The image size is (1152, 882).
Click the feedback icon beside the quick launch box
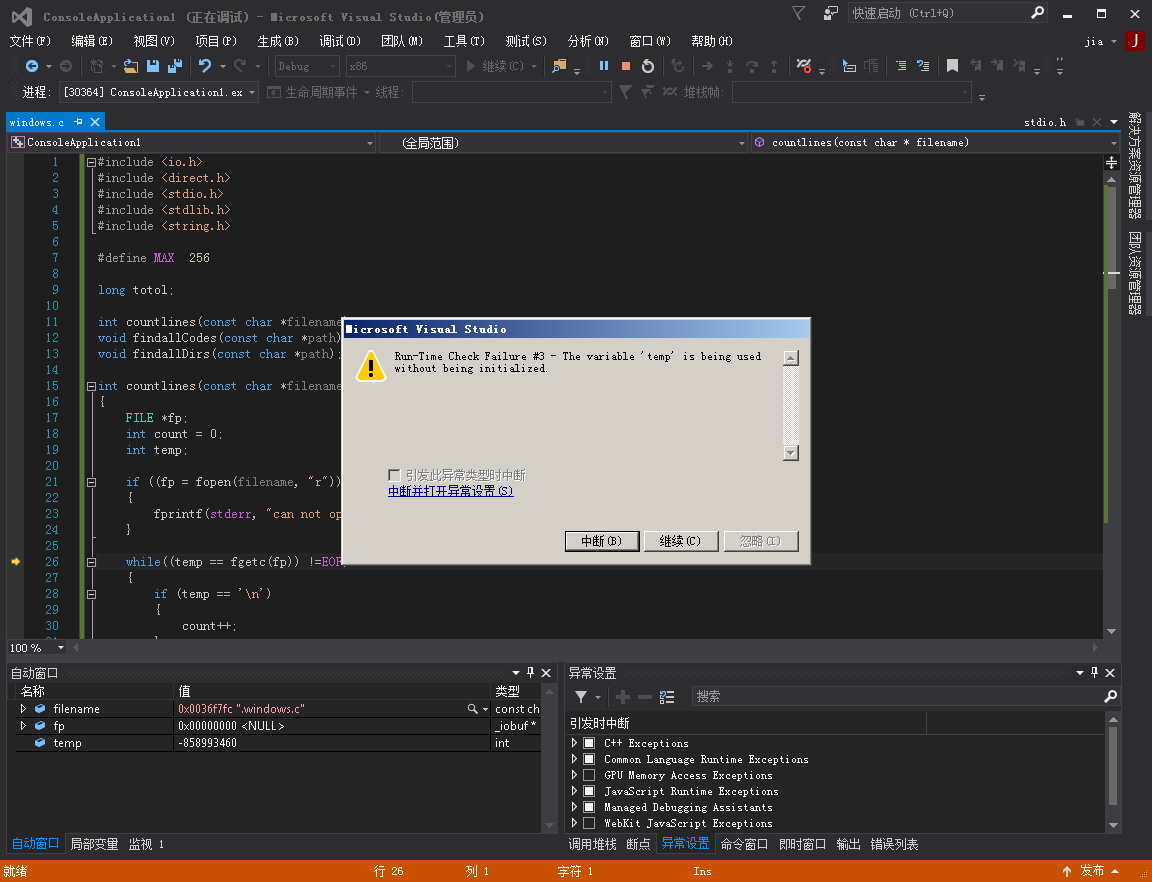coord(830,13)
